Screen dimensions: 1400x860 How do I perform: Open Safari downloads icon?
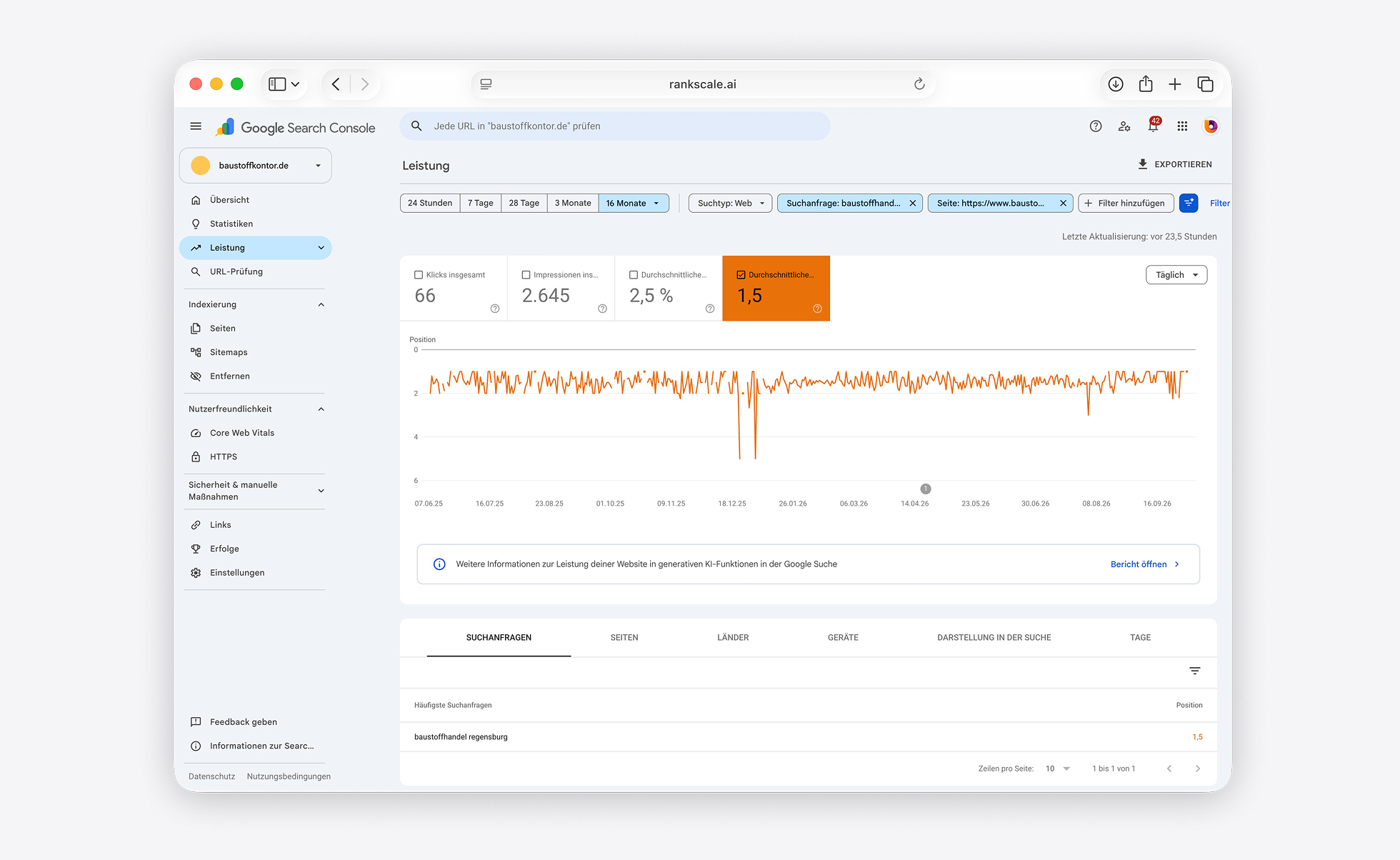(1116, 84)
